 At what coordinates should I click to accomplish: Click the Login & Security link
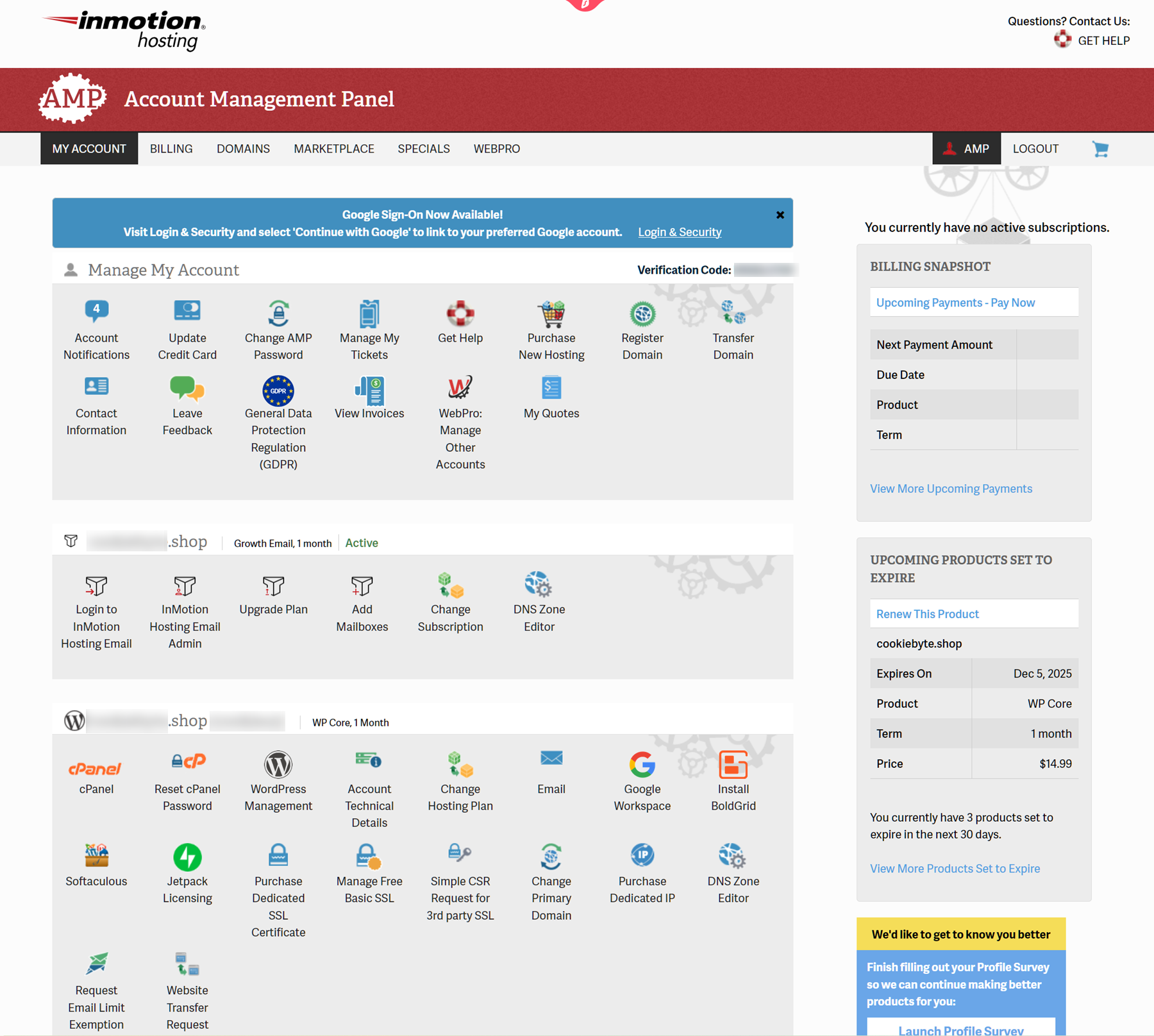679,232
